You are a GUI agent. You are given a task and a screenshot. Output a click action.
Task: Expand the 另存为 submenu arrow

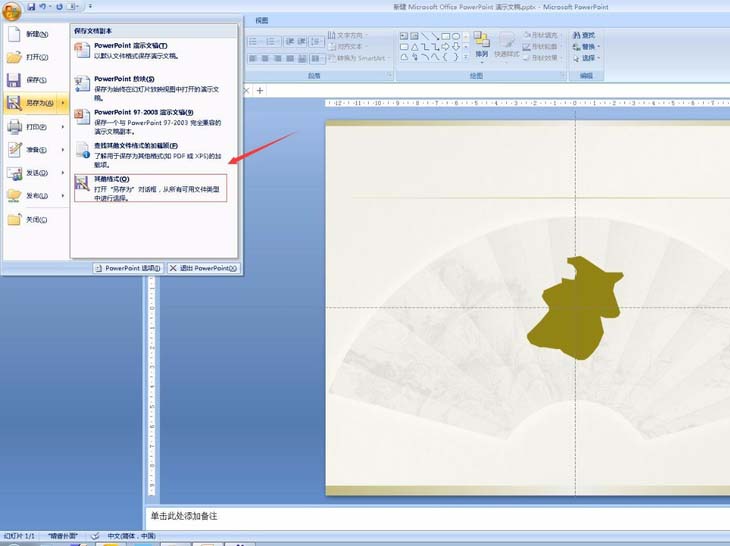(x=63, y=103)
